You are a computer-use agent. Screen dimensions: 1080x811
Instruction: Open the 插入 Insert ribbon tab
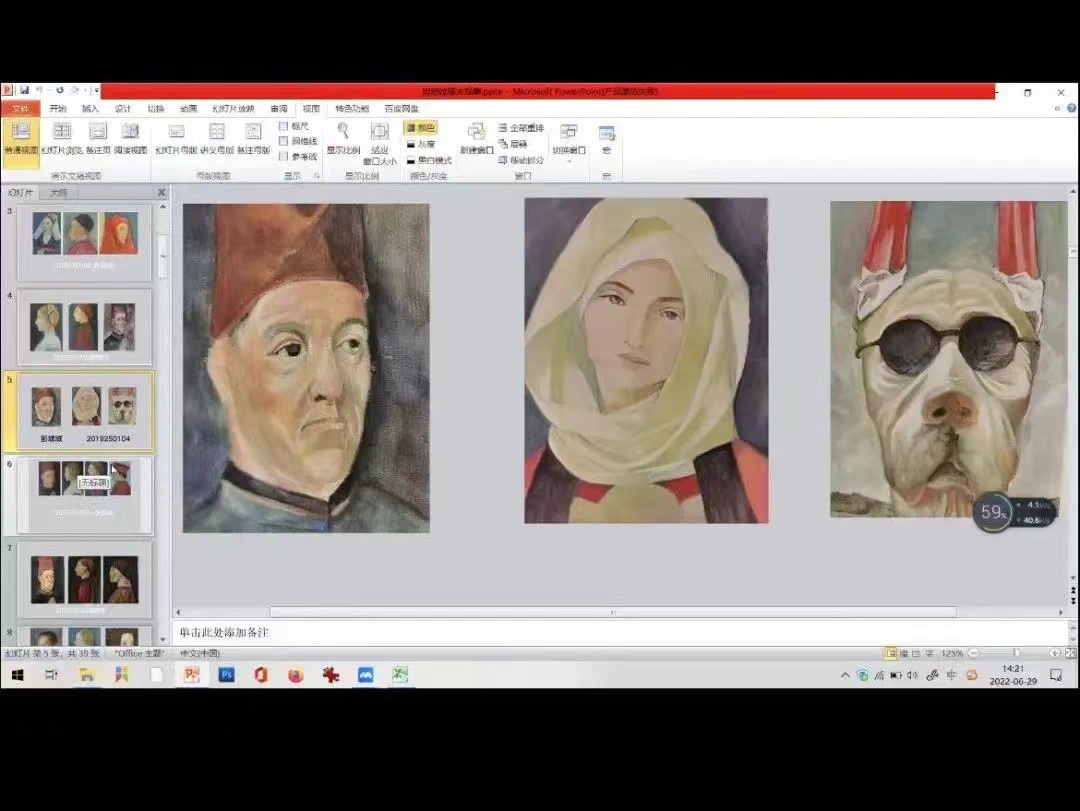click(90, 108)
